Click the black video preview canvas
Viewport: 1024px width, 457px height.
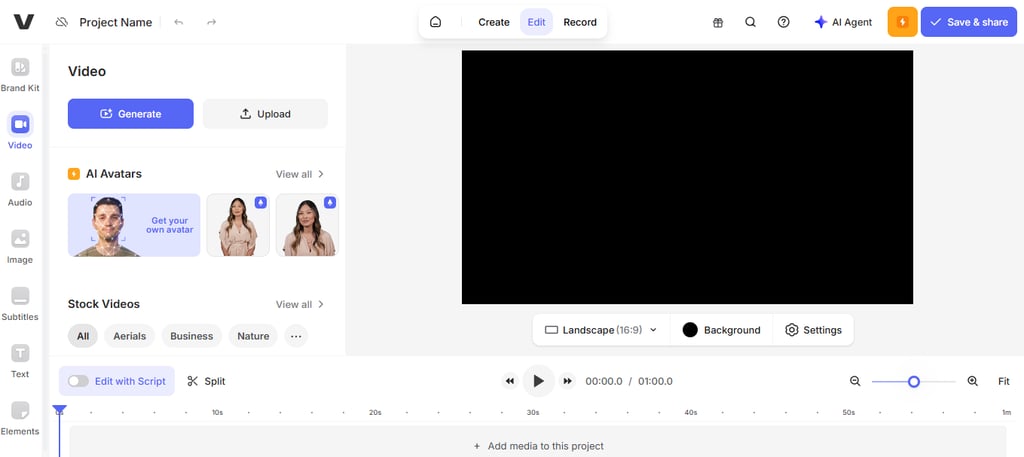(687, 177)
